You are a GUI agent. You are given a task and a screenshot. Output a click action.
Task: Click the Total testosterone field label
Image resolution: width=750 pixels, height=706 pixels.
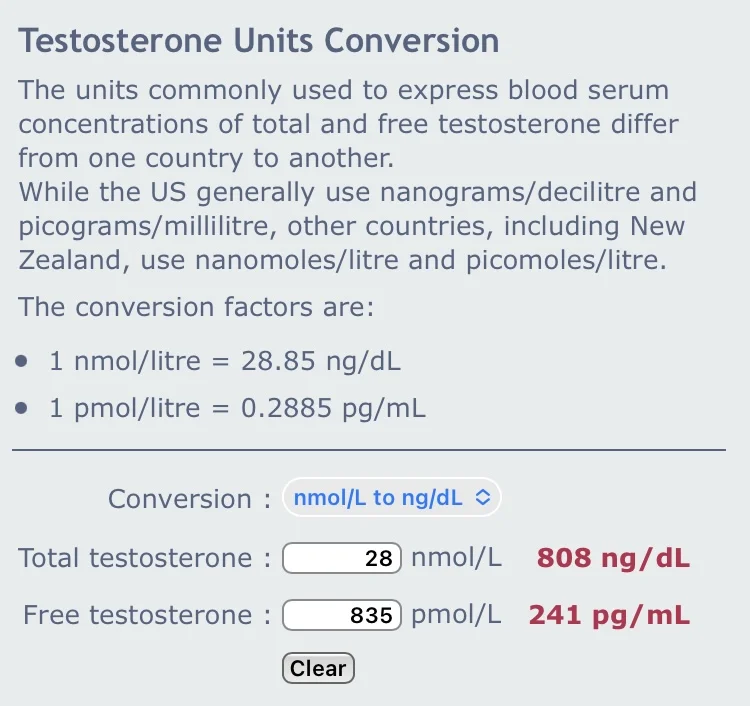coord(144,558)
